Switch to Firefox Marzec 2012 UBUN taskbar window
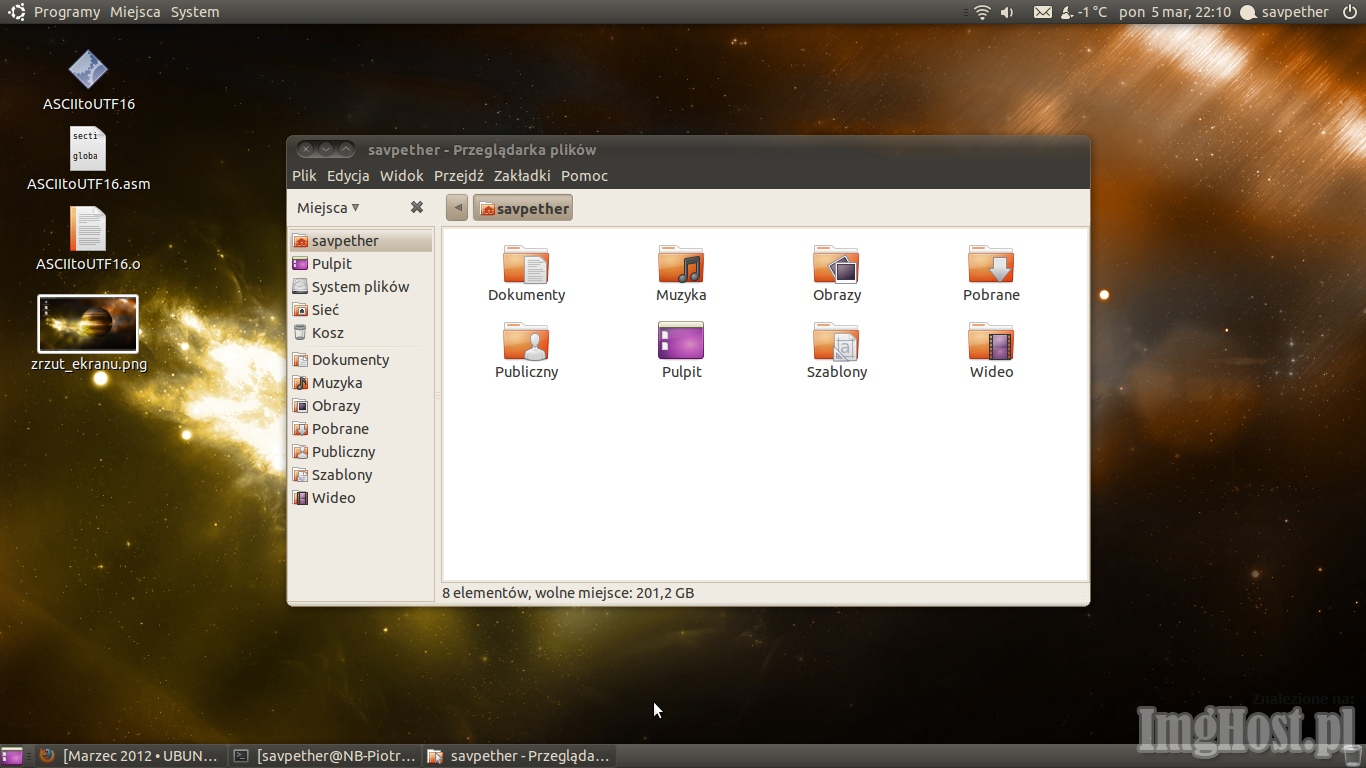The image size is (1366, 768). pyautogui.click(x=130, y=756)
